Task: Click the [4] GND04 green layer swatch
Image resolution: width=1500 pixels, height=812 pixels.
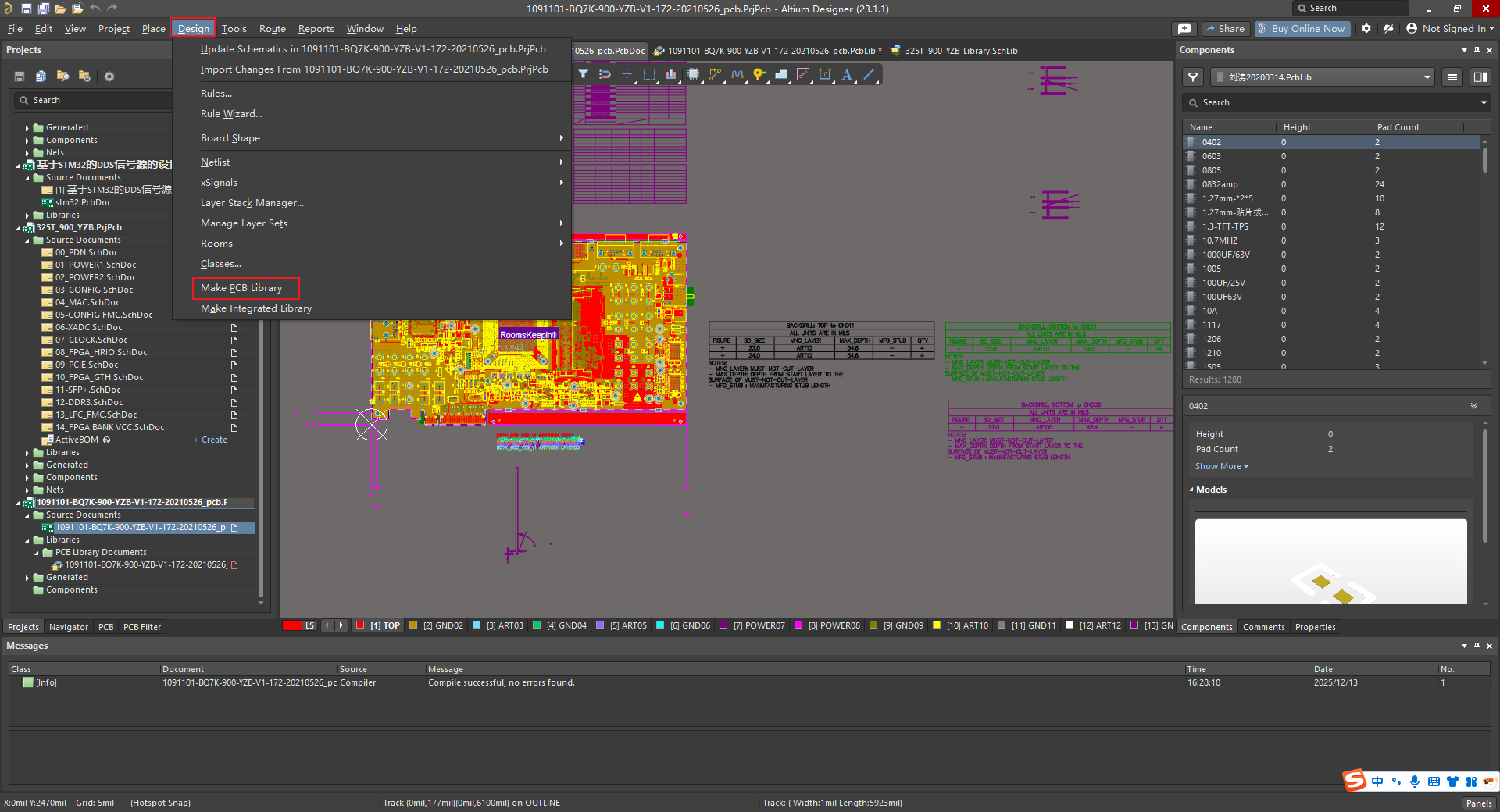Action: 537,625
